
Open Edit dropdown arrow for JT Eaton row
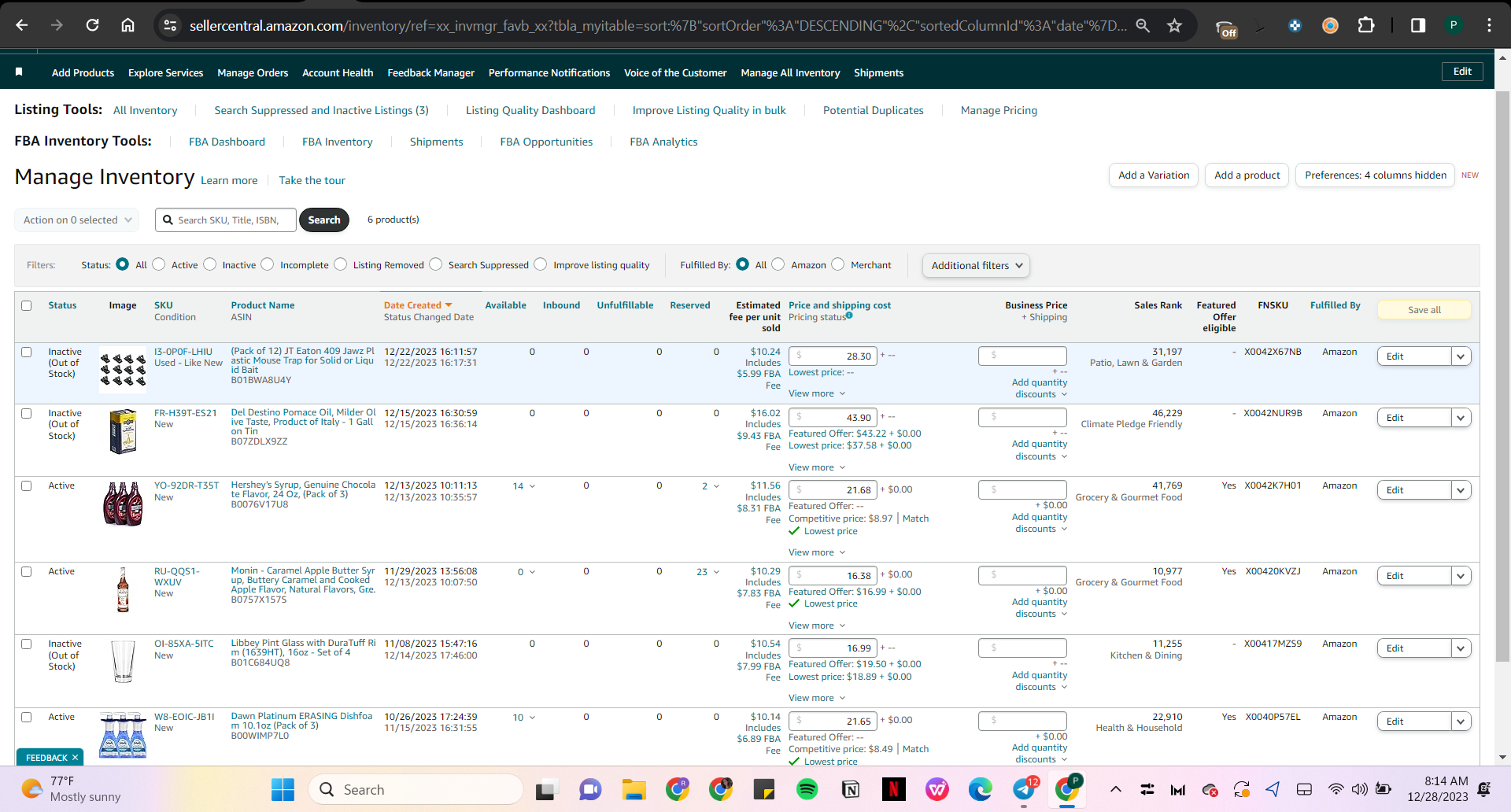1461,356
